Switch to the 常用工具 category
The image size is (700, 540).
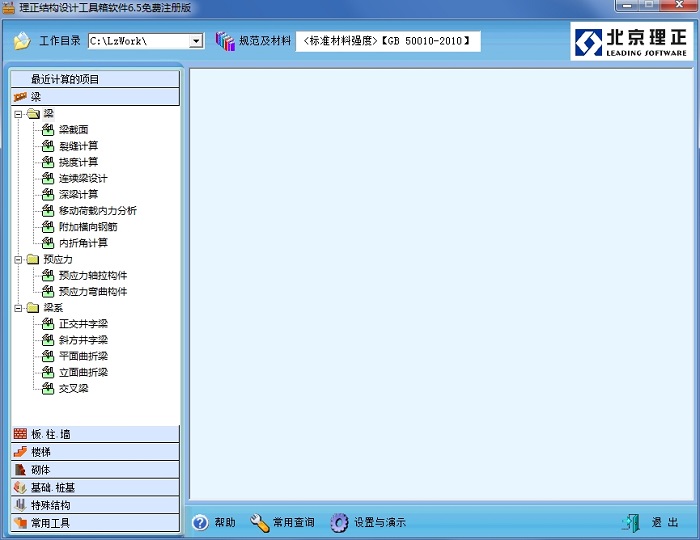tap(95, 523)
